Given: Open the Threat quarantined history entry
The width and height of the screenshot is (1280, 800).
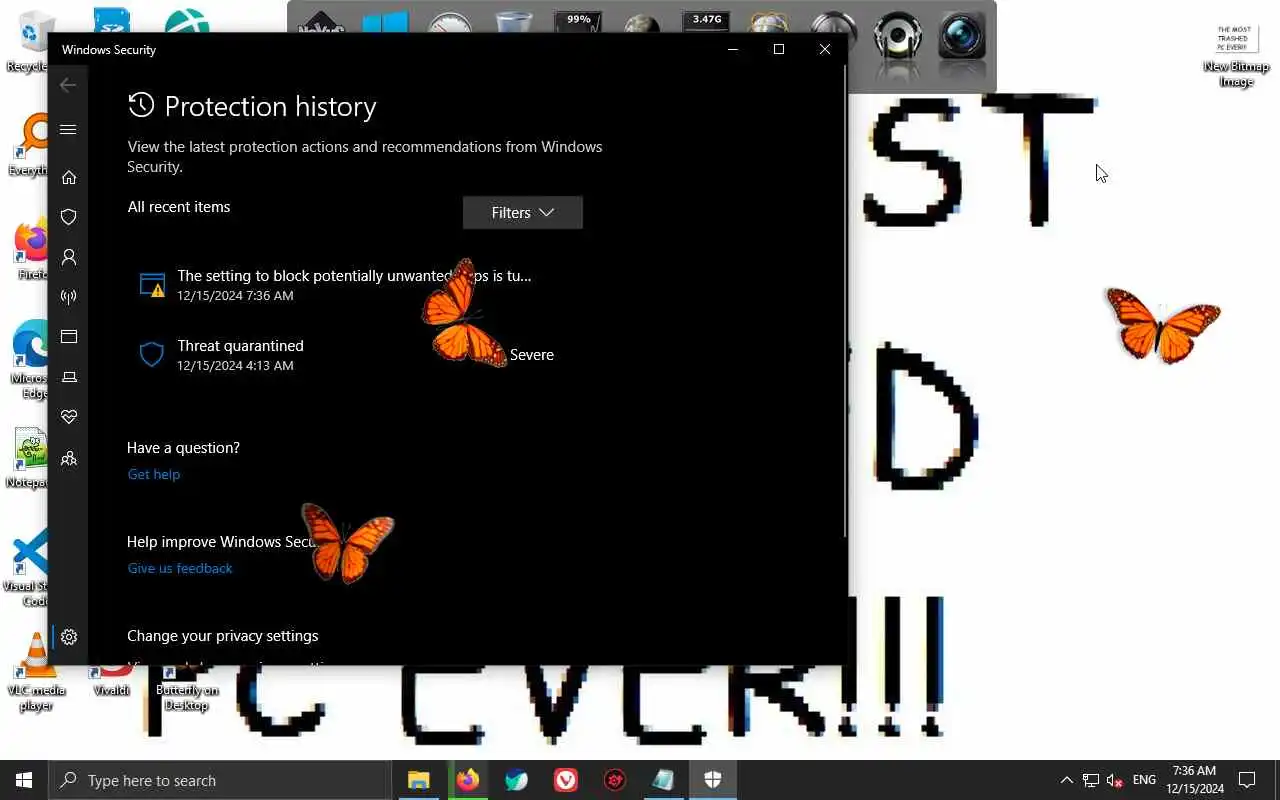Looking at the screenshot, I should [355, 355].
